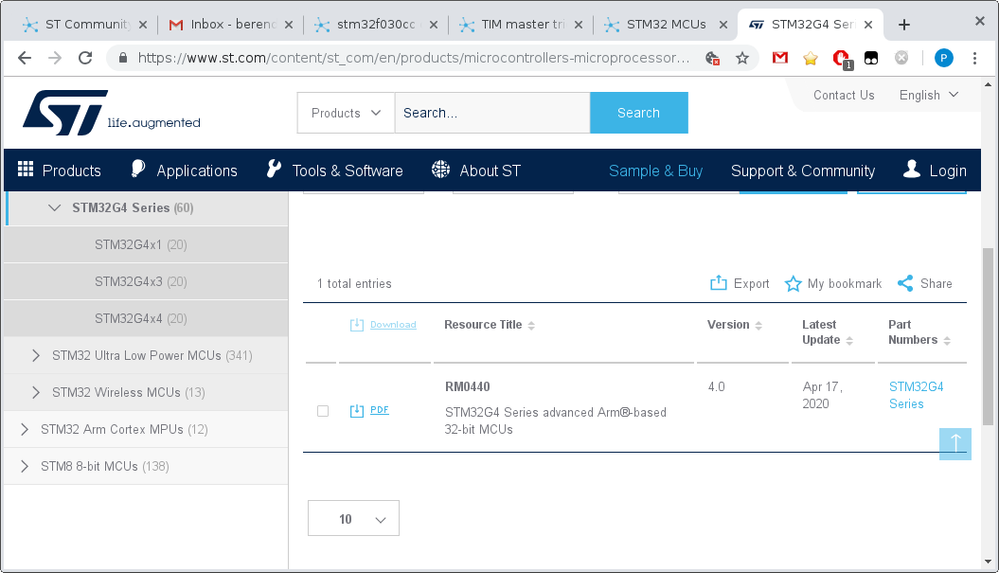Expand STM32 Wireless MCUs node
This screenshot has width=999, height=573.
click(36, 393)
